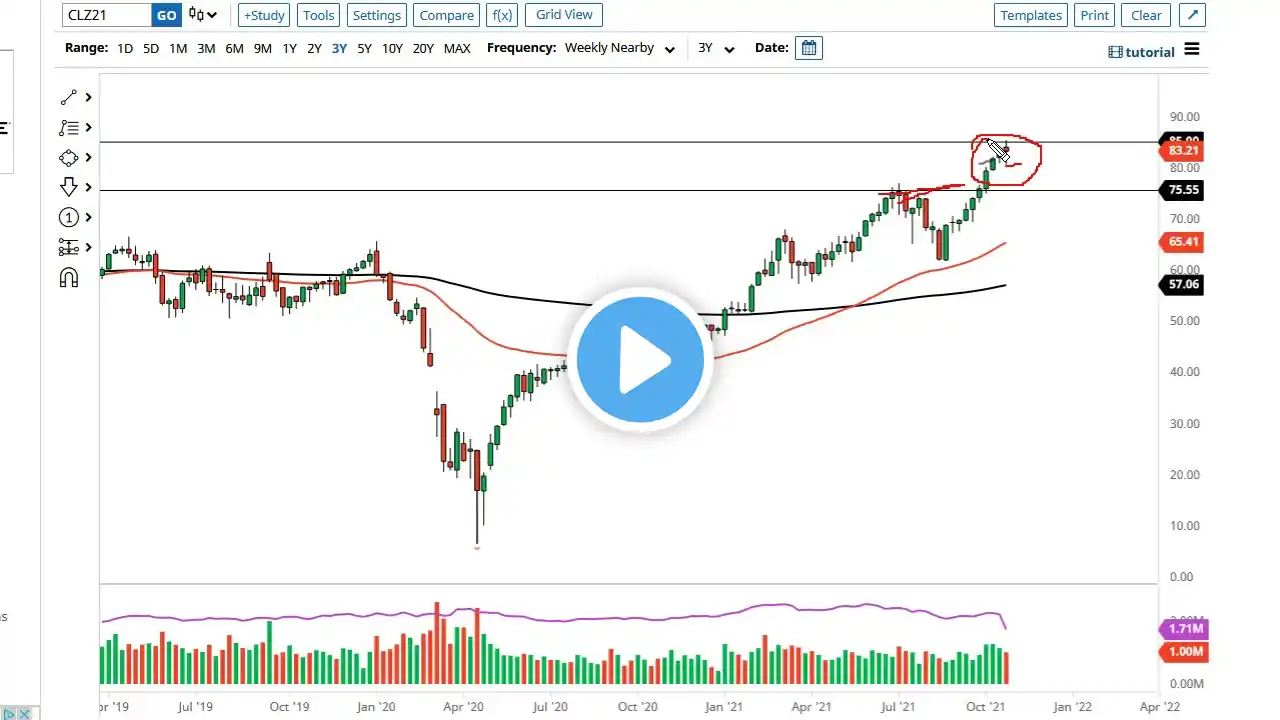
Task: Switch to Grid View
Action: (564, 15)
